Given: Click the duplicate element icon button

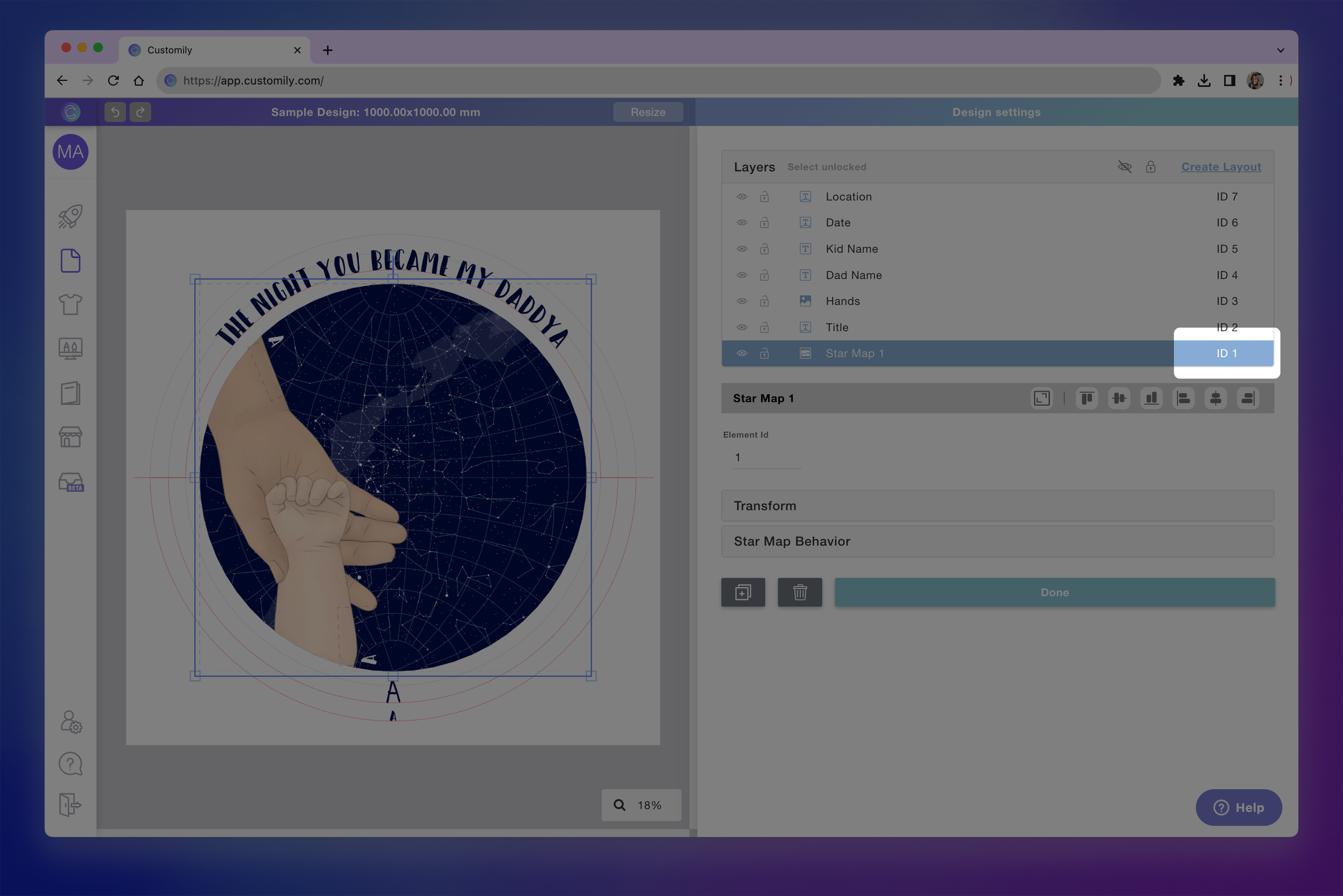Looking at the screenshot, I should point(743,593).
